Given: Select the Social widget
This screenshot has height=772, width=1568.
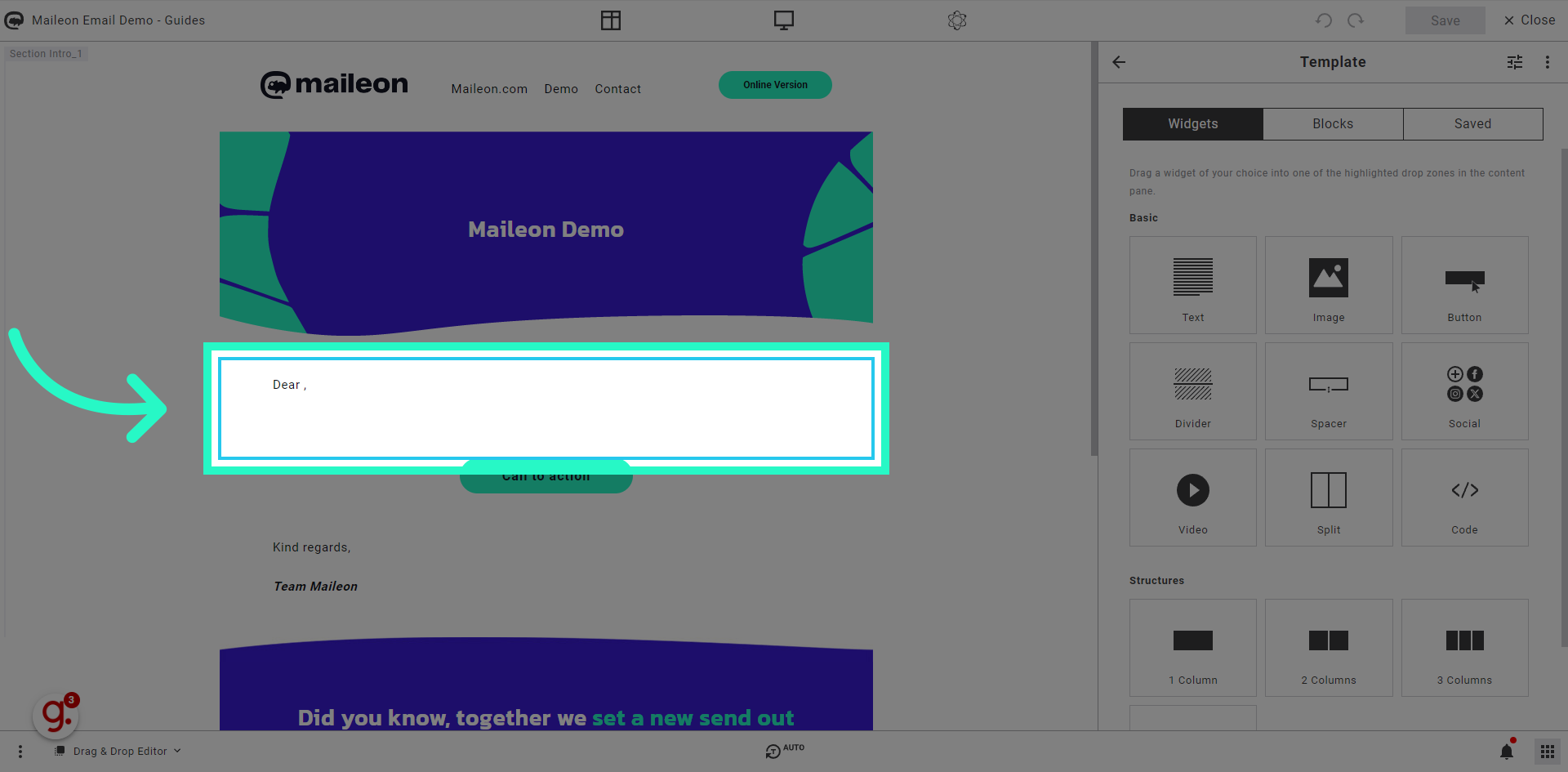Looking at the screenshot, I should point(1465,391).
